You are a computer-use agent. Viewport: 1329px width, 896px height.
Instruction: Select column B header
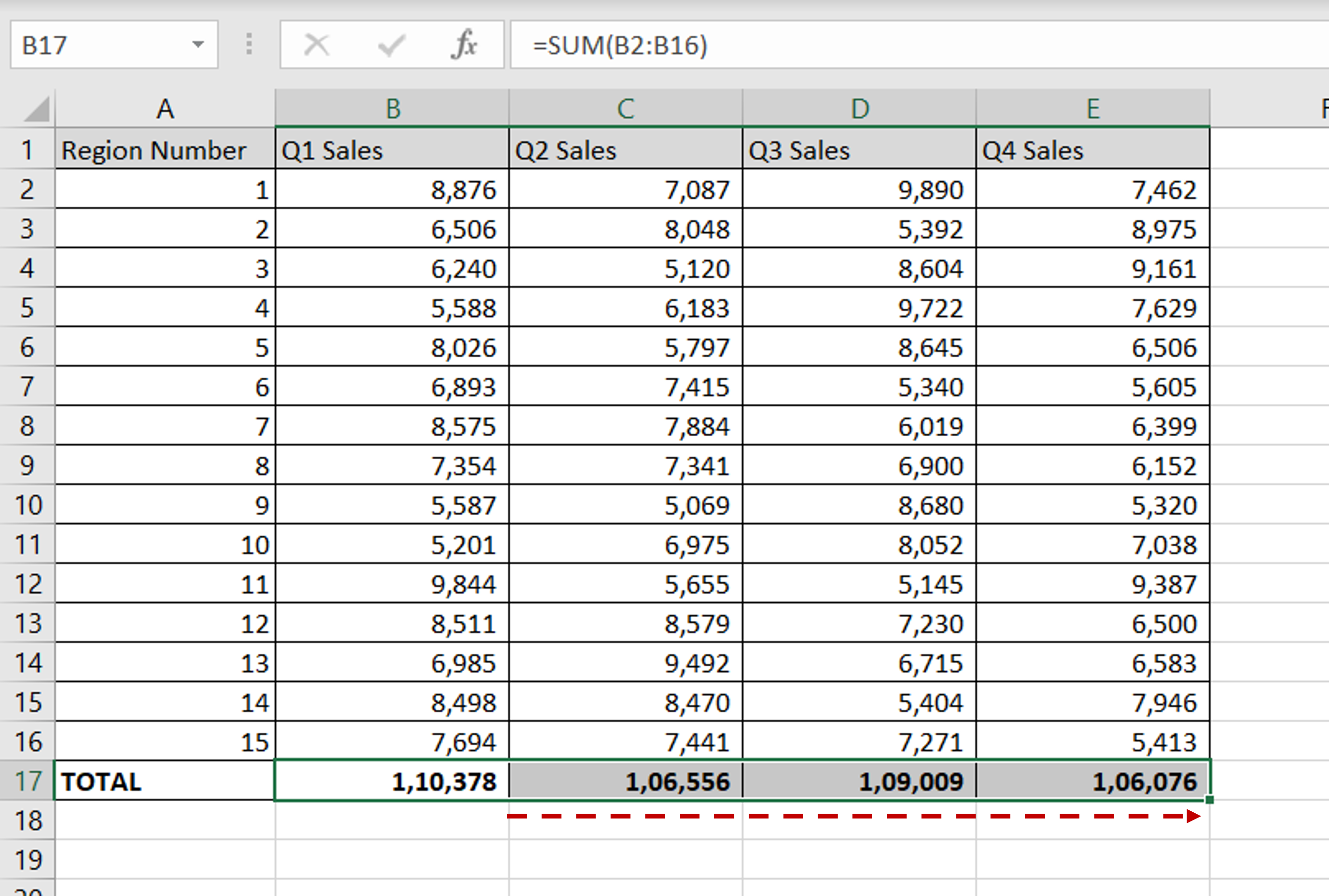coord(393,109)
